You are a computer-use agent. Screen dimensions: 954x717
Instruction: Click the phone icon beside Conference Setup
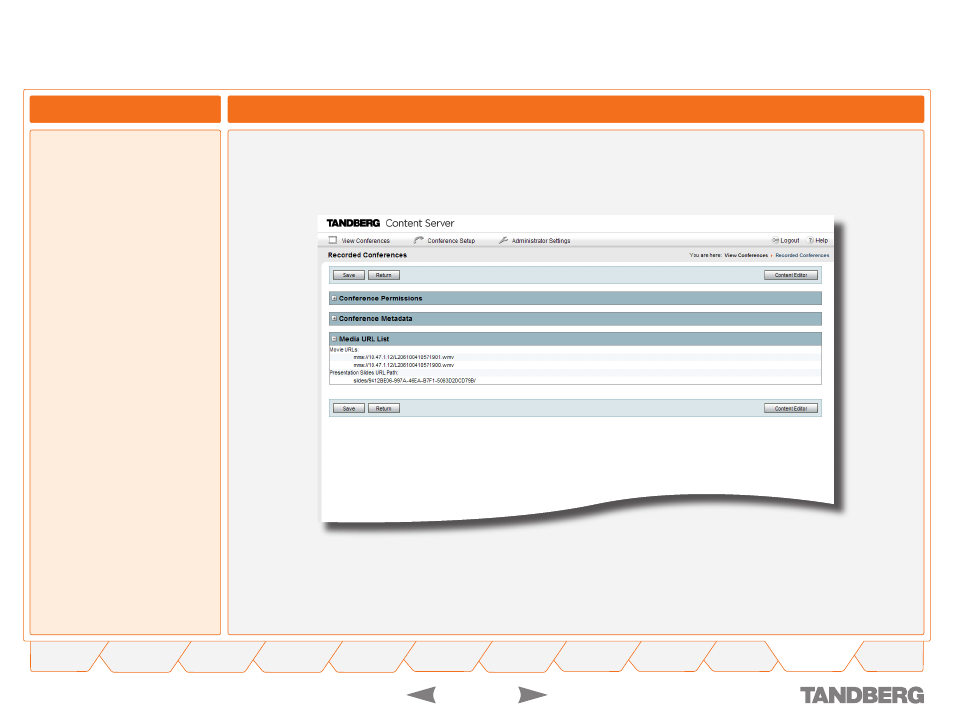tap(419, 240)
